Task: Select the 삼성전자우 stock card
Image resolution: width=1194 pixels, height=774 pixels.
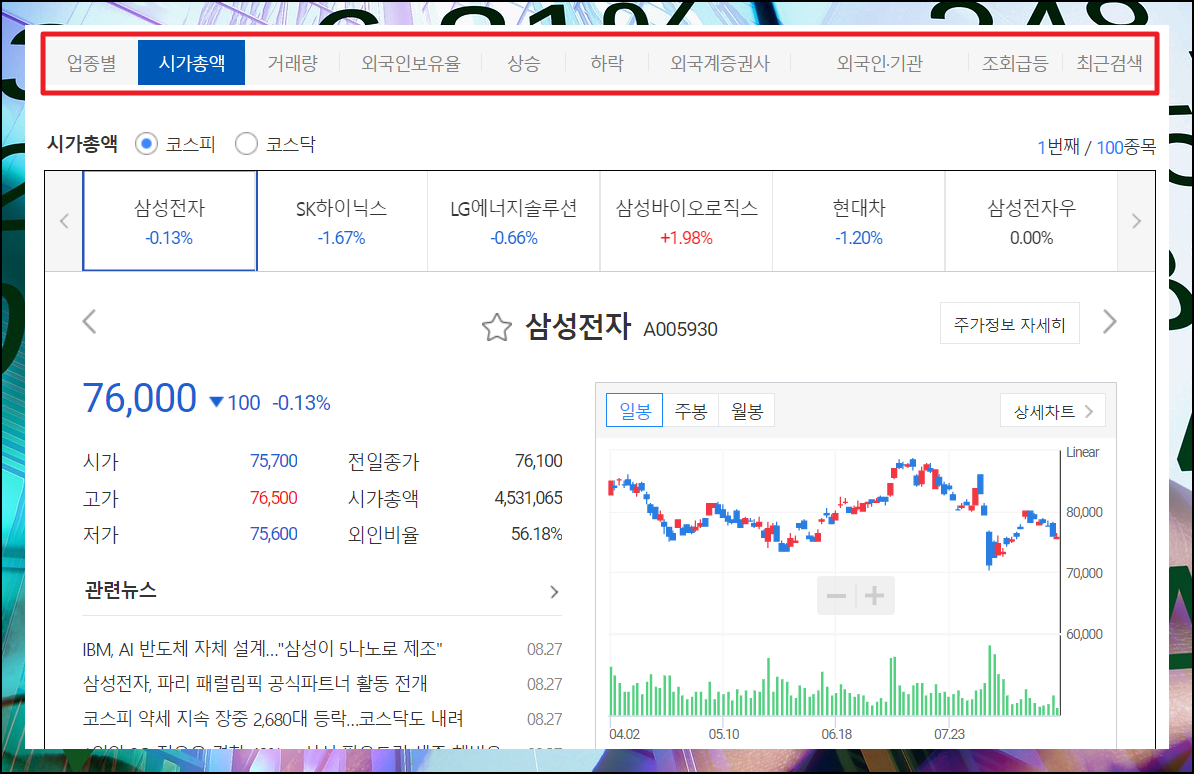Action: tap(1031, 221)
